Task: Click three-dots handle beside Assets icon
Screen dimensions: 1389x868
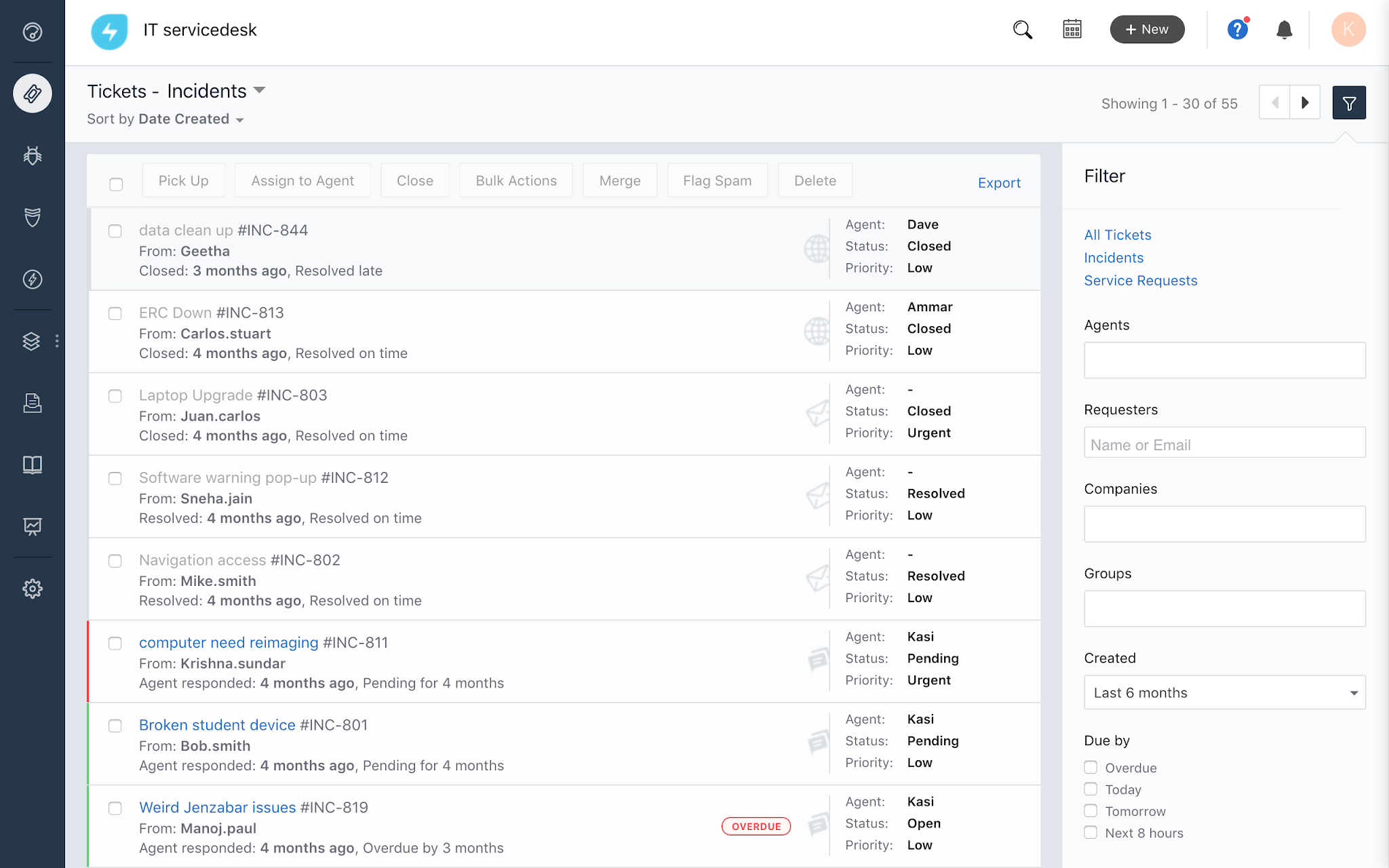Action: 57,341
